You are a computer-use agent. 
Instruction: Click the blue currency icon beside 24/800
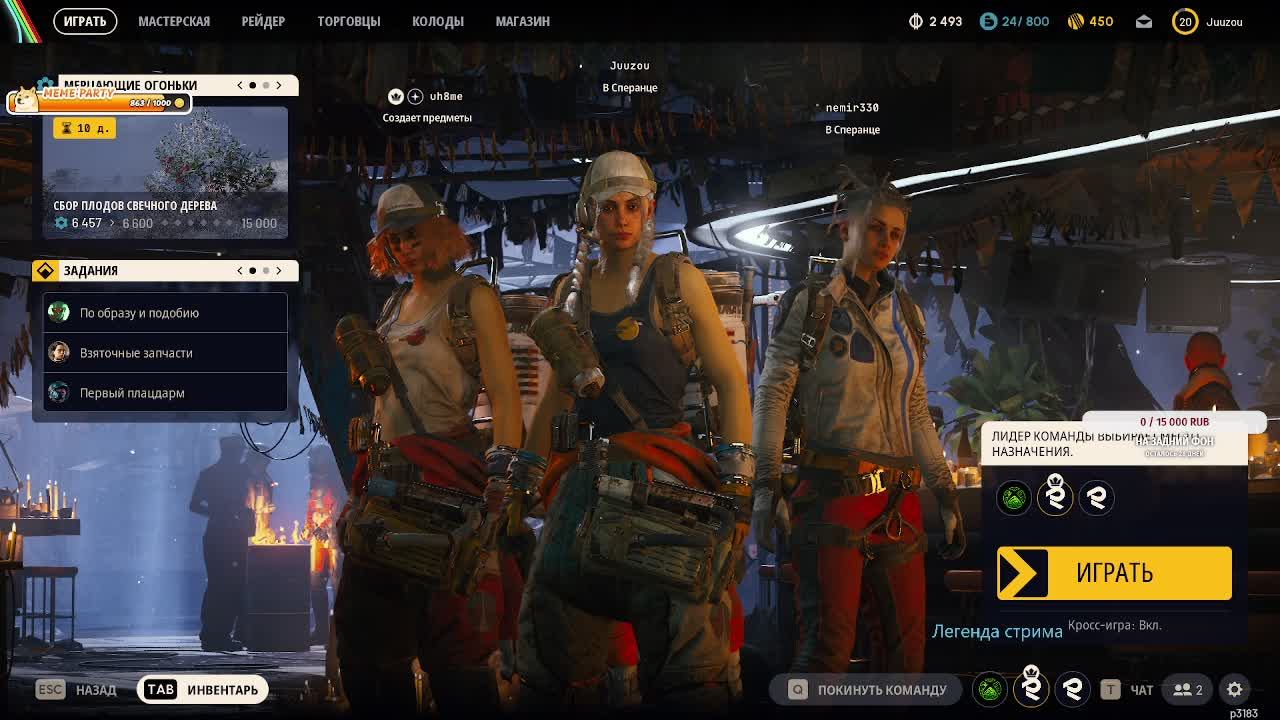click(x=988, y=21)
